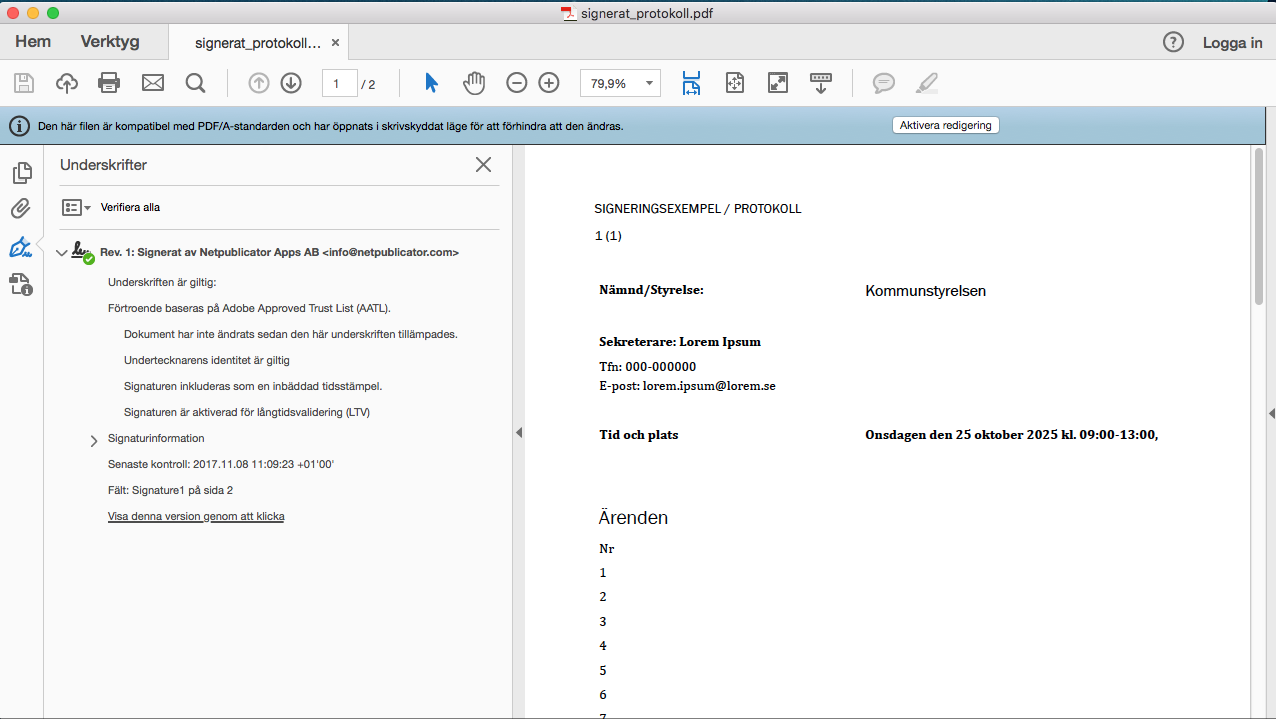Open the attachments paperclip panel
This screenshot has width=1276, height=719.
pyautogui.click(x=21, y=209)
